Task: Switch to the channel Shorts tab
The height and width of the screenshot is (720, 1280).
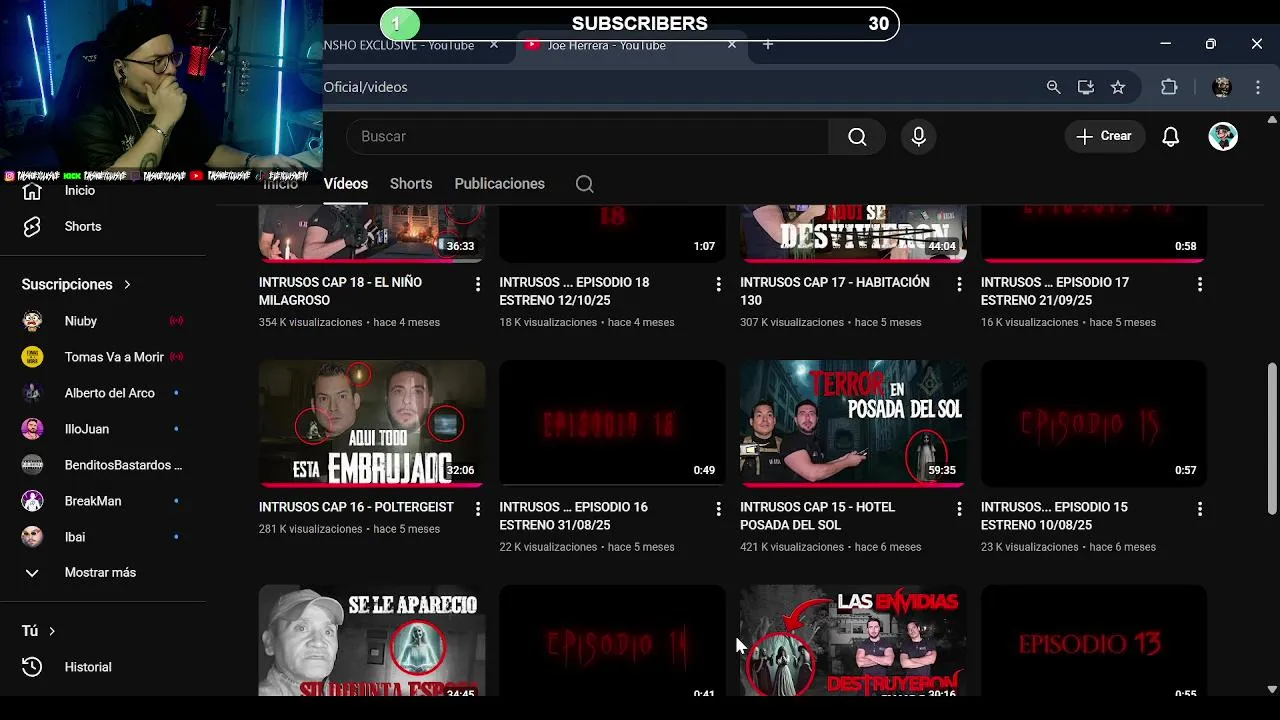Action: click(x=411, y=184)
